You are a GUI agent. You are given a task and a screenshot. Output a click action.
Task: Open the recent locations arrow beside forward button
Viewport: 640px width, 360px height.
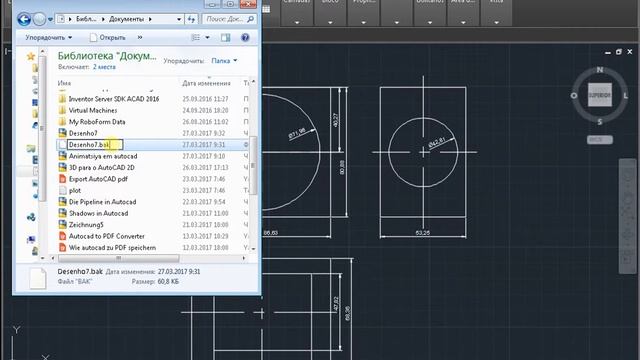[x=50, y=19]
